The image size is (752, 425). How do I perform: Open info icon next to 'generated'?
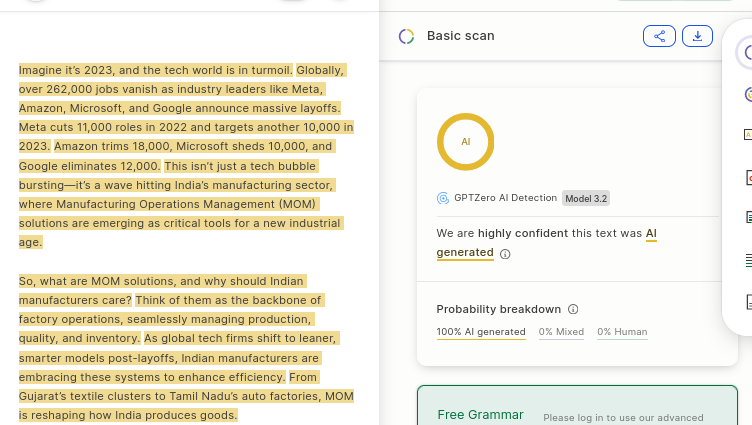505,254
